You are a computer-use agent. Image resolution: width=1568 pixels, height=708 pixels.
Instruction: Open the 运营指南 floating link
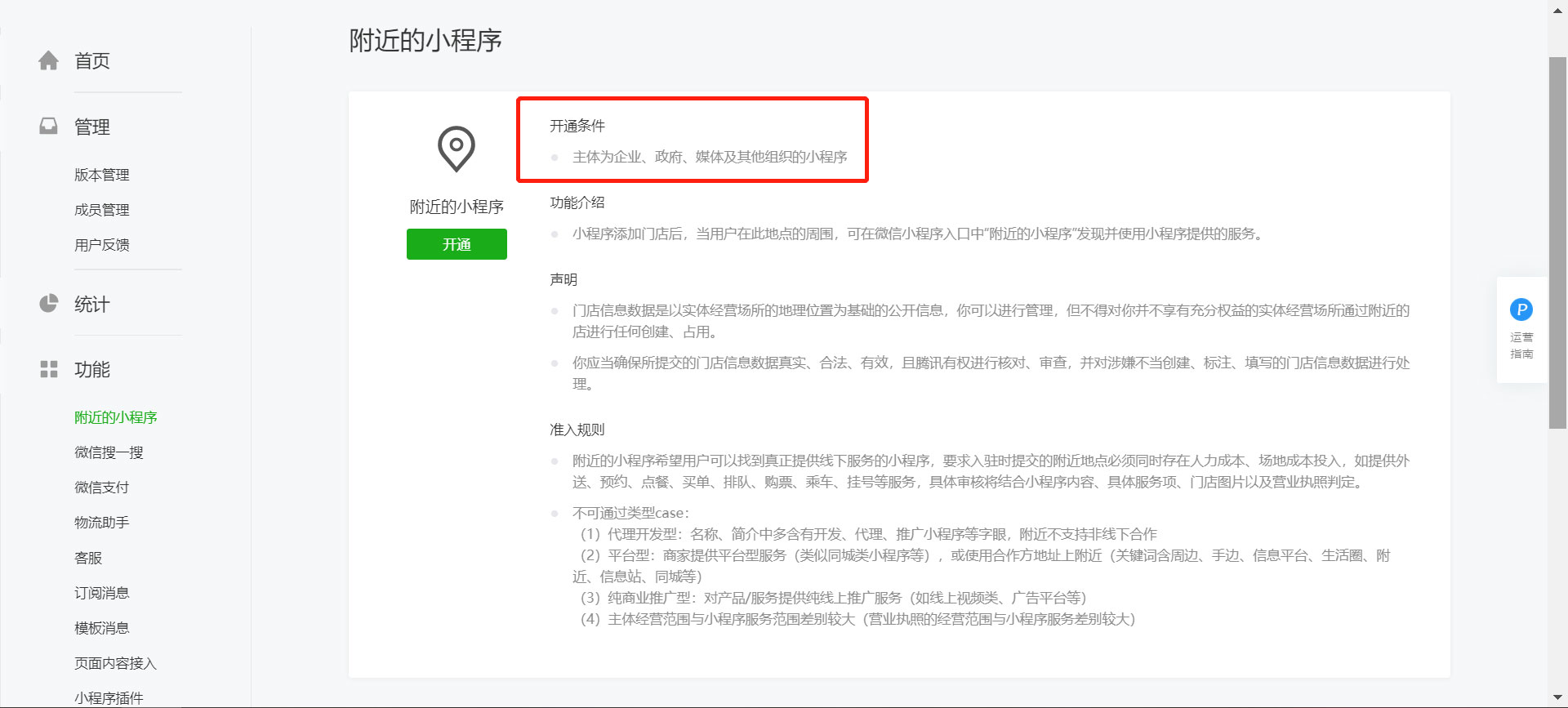point(1521,330)
